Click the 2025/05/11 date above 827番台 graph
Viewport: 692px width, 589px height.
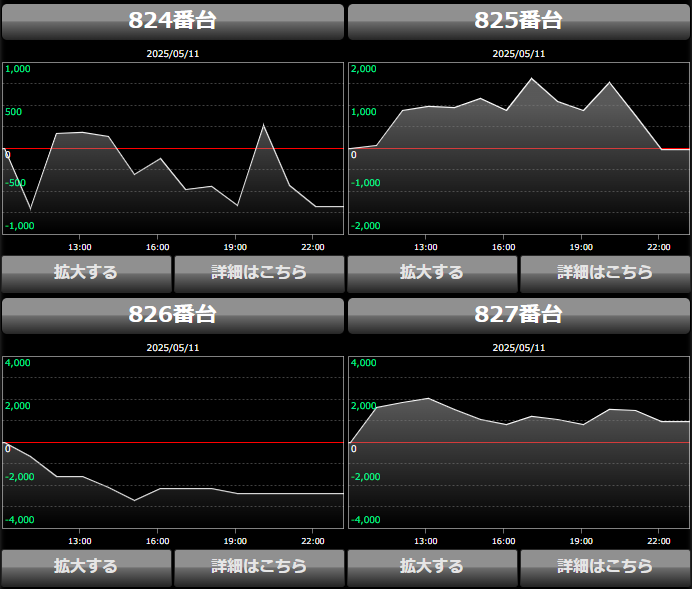click(x=519, y=348)
